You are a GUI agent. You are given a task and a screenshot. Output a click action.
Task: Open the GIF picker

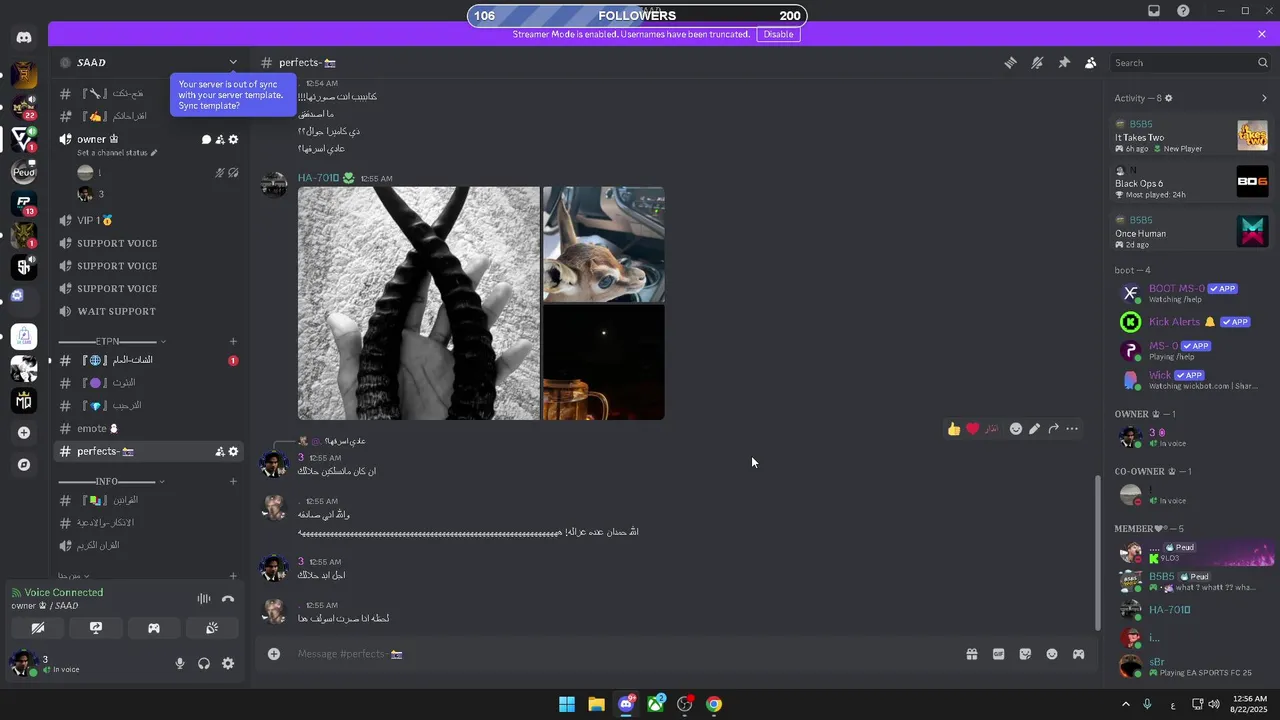point(998,654)
